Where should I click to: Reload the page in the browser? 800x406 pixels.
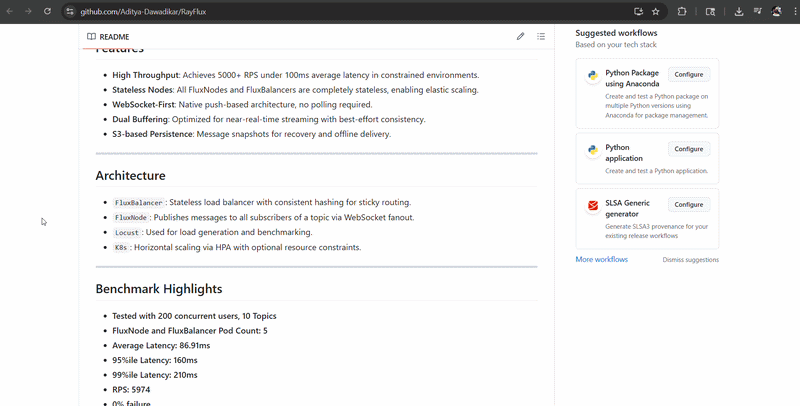pos(46,12)
